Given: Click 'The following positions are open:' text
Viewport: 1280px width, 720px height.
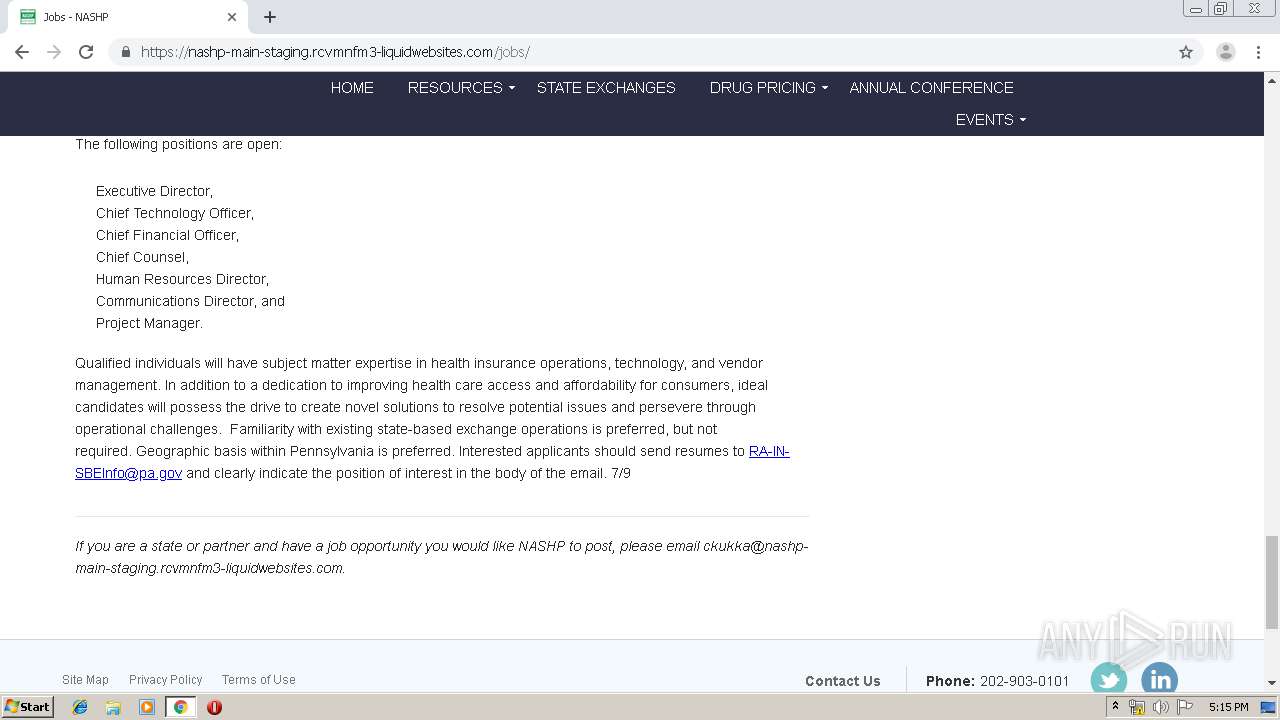Looking at the screenshot, I should click(178, 144).
